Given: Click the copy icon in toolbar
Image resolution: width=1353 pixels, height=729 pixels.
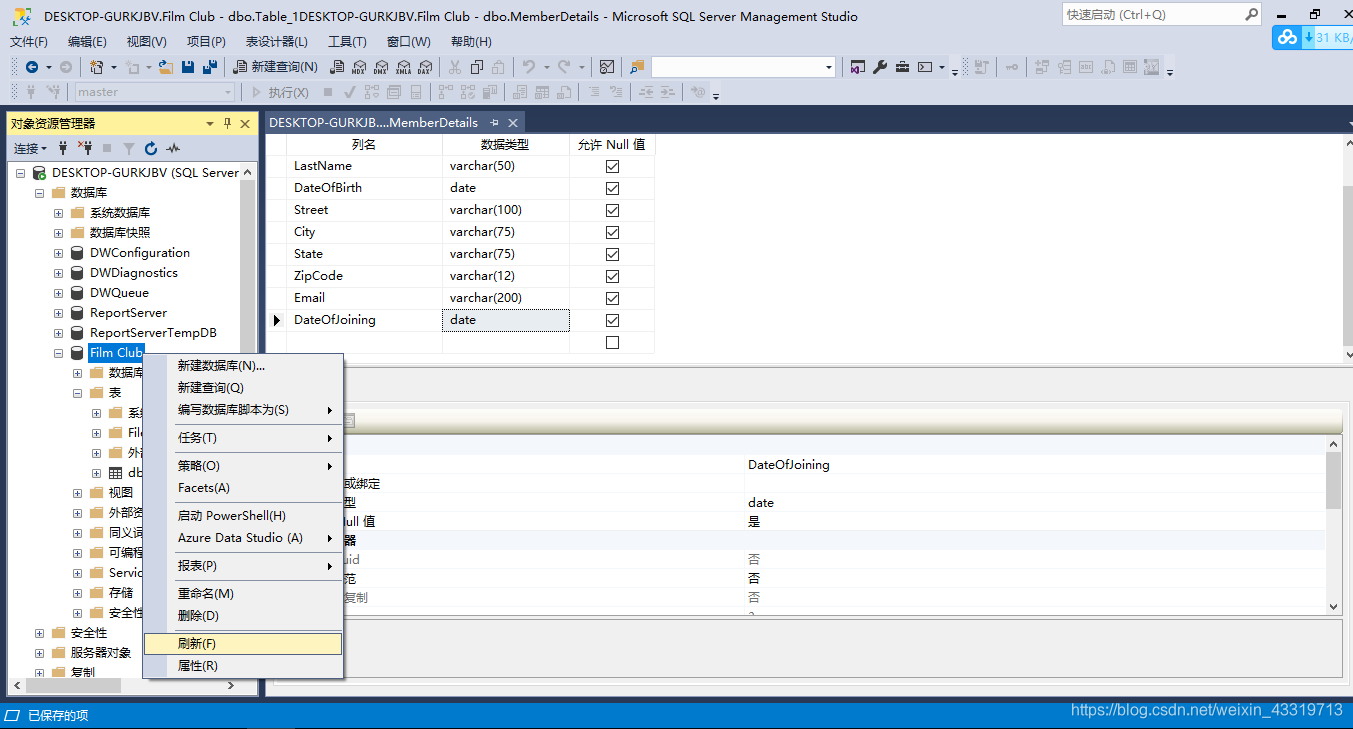Looking at the screenshot, I should [476, 67].
